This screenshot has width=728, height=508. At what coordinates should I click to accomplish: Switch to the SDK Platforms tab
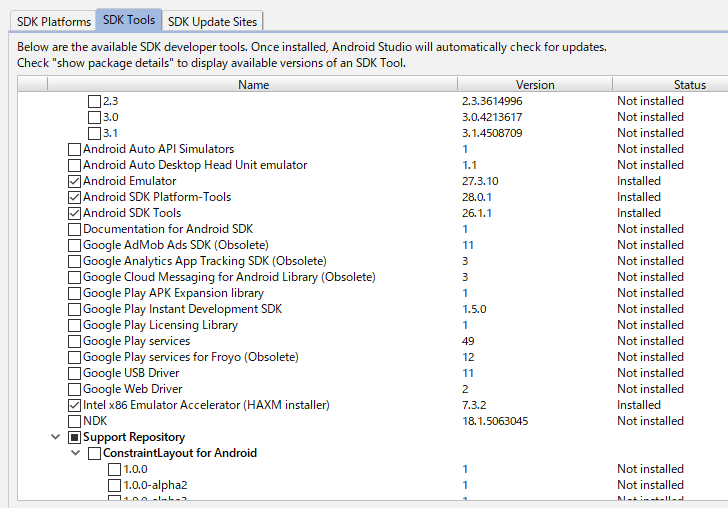pos(53,21)
